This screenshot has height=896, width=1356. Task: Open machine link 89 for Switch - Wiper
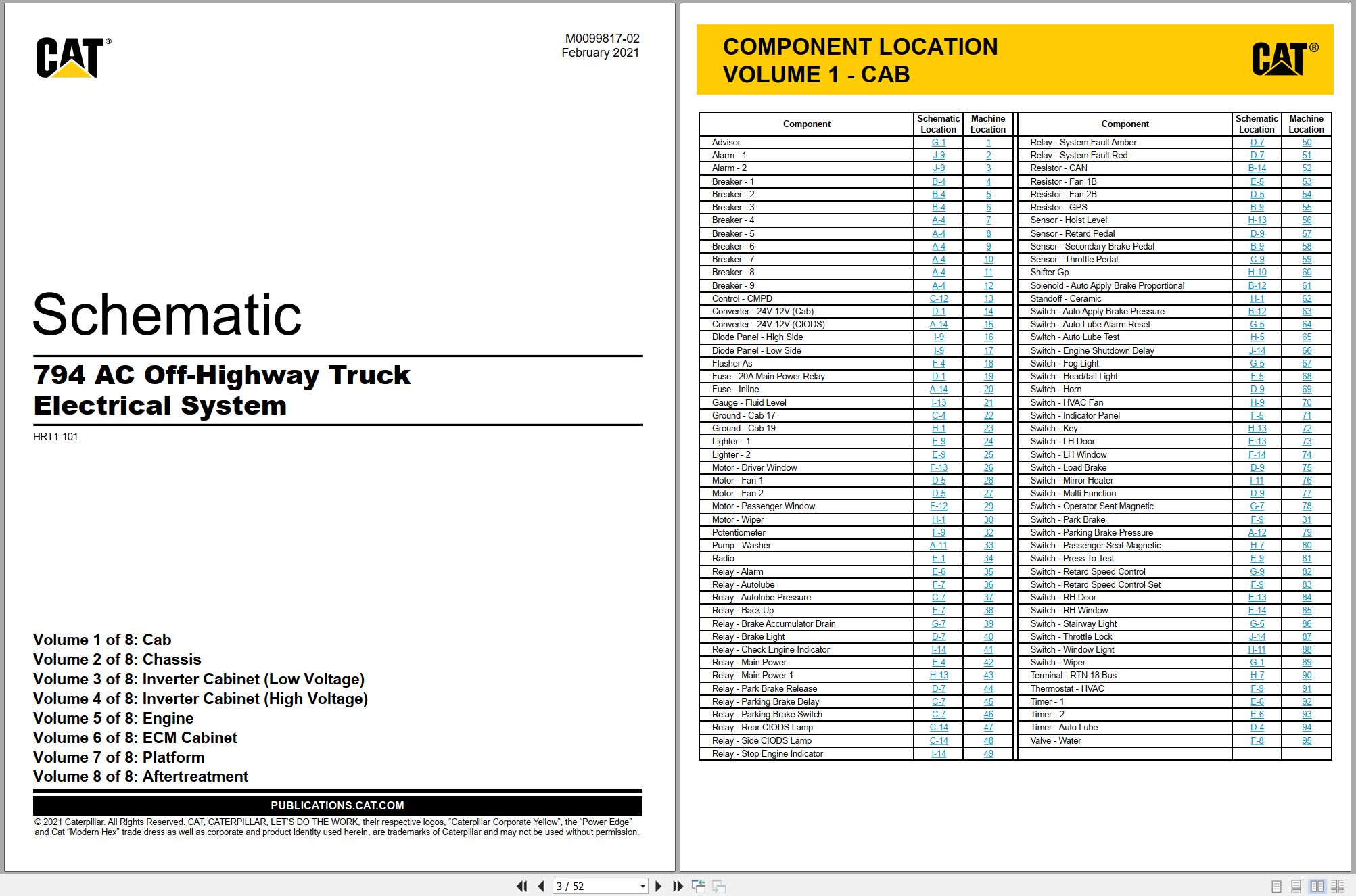tap(1306, 662)
